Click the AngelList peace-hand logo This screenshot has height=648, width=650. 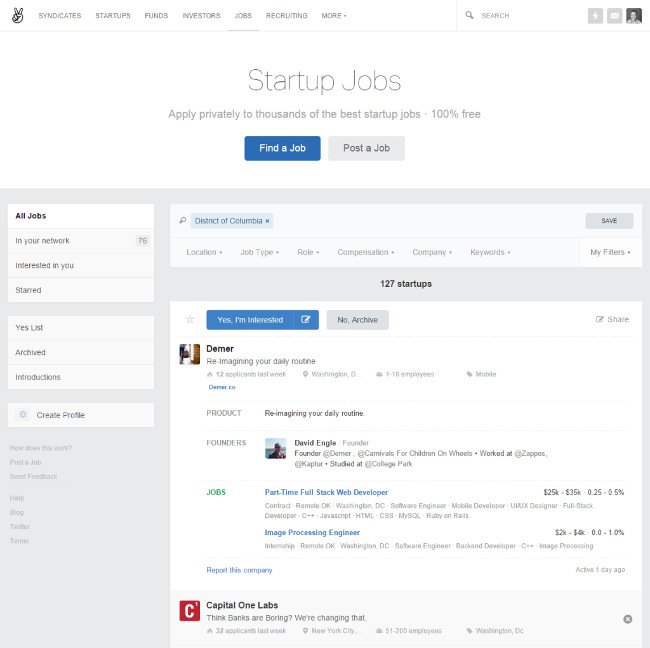tap(17, 16)
